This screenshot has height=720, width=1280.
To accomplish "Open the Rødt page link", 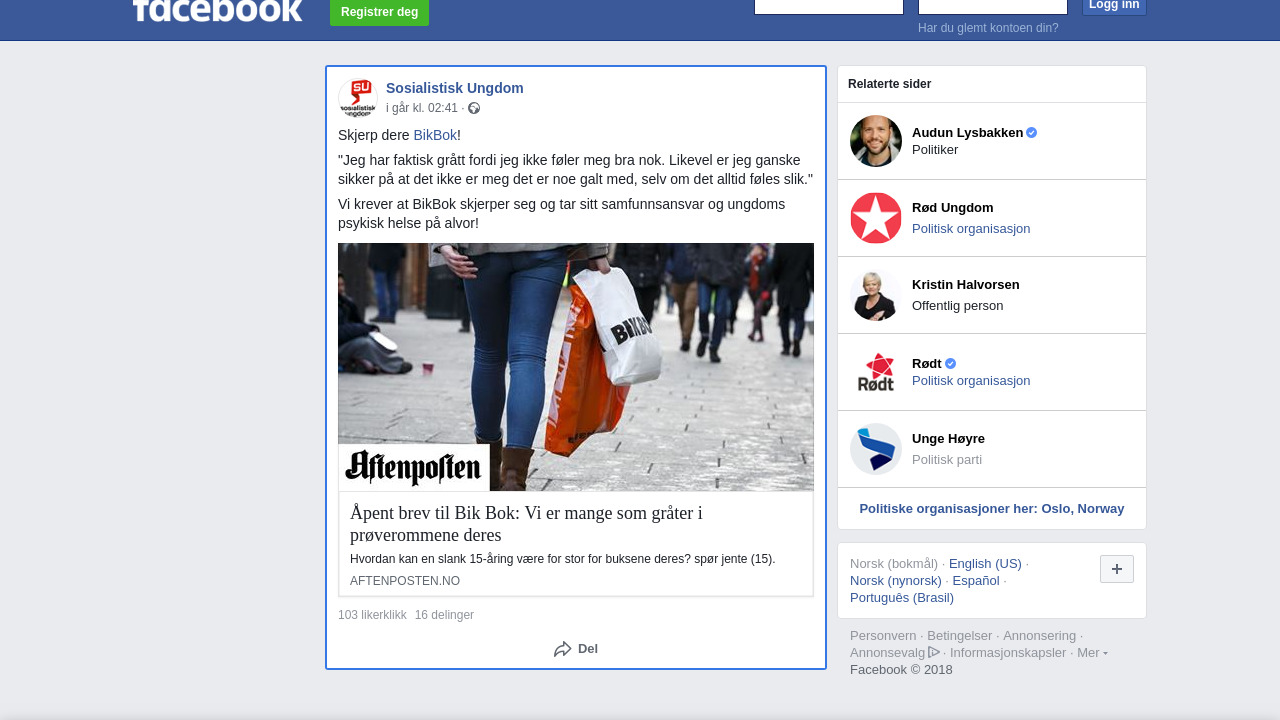I will pos(927,364).
